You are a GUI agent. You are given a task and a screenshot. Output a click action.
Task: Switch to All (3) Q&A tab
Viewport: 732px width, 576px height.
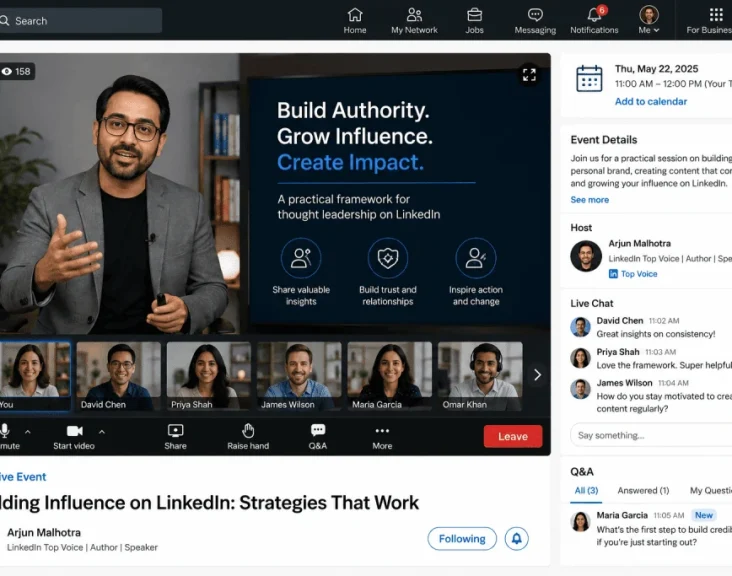coord(586,491)
